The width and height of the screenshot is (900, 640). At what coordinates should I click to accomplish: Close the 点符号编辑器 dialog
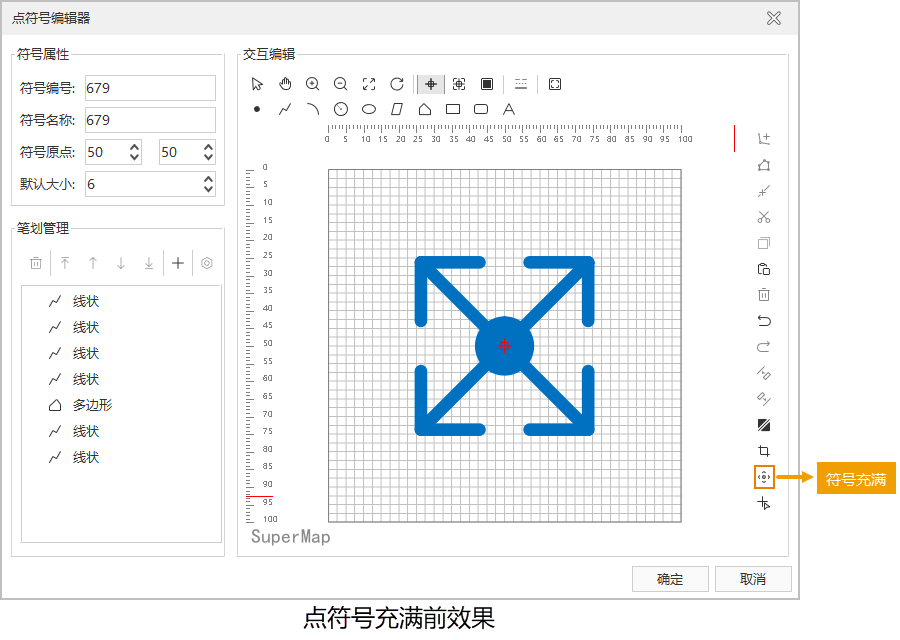[774, 18]
